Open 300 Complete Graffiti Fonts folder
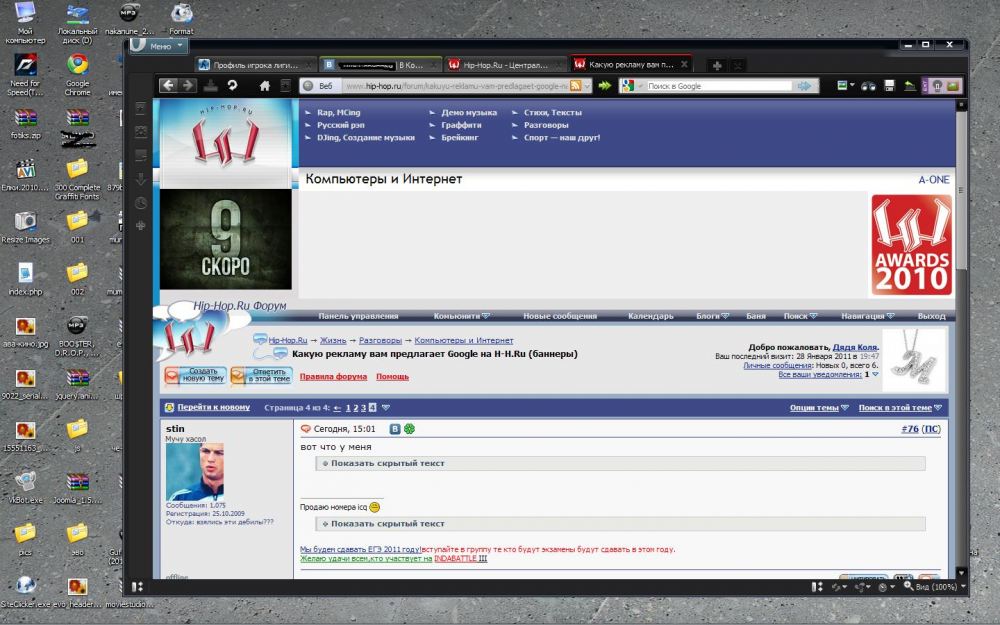The height and width of the screenshot is (625, 1000). tap(77, 180)
